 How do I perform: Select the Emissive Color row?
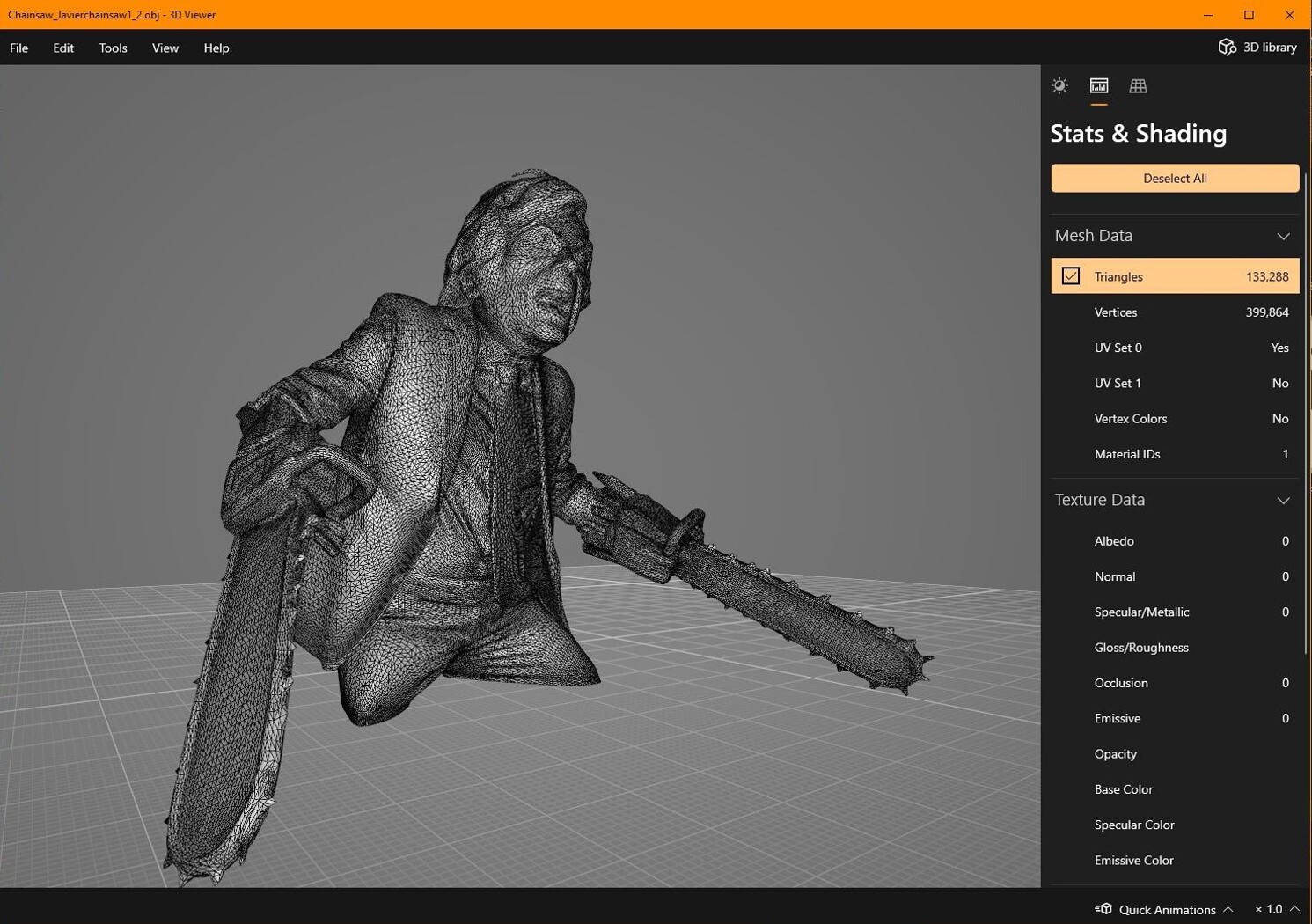[1175, 861]
